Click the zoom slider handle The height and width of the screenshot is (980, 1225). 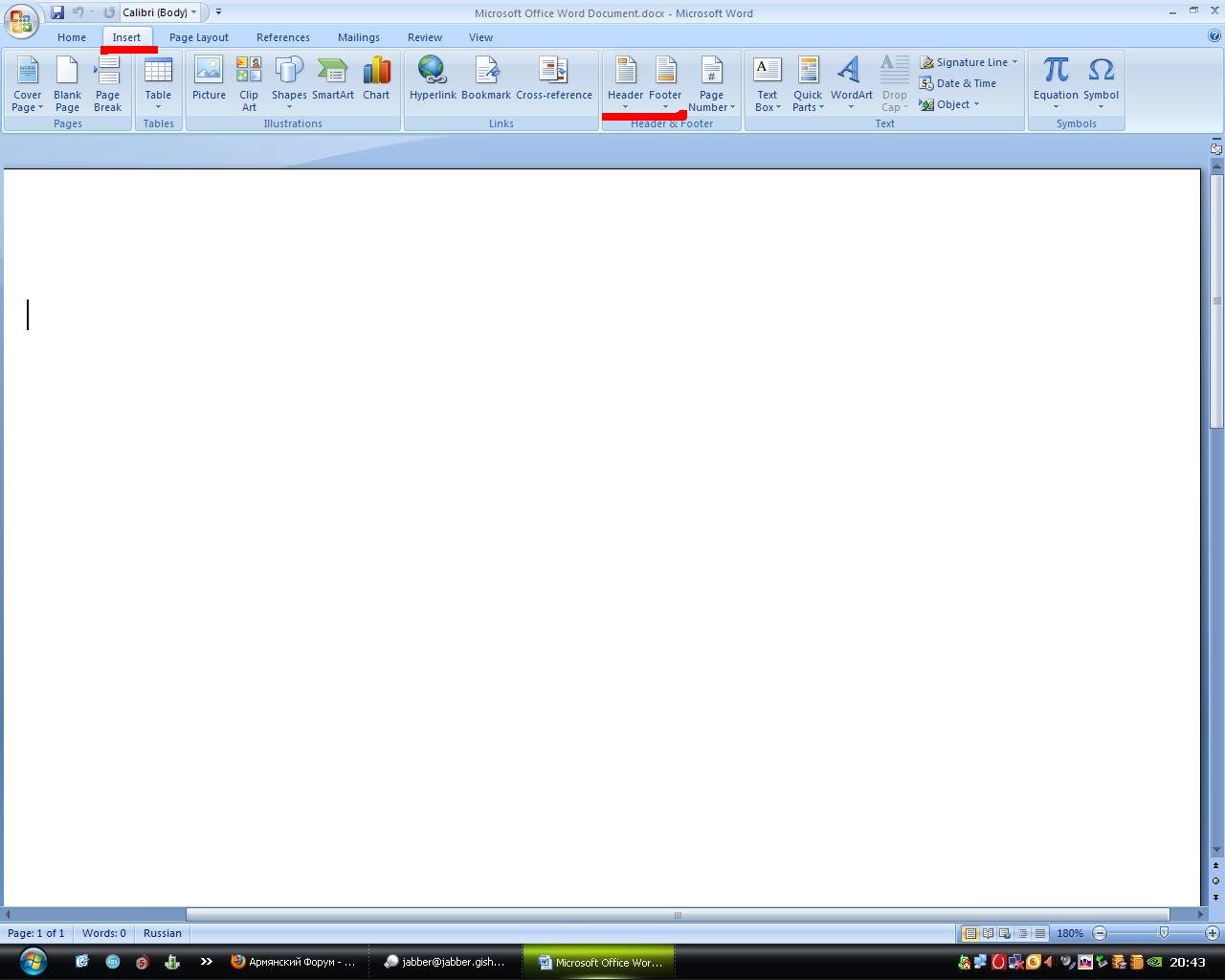(x=1164, y=933)
